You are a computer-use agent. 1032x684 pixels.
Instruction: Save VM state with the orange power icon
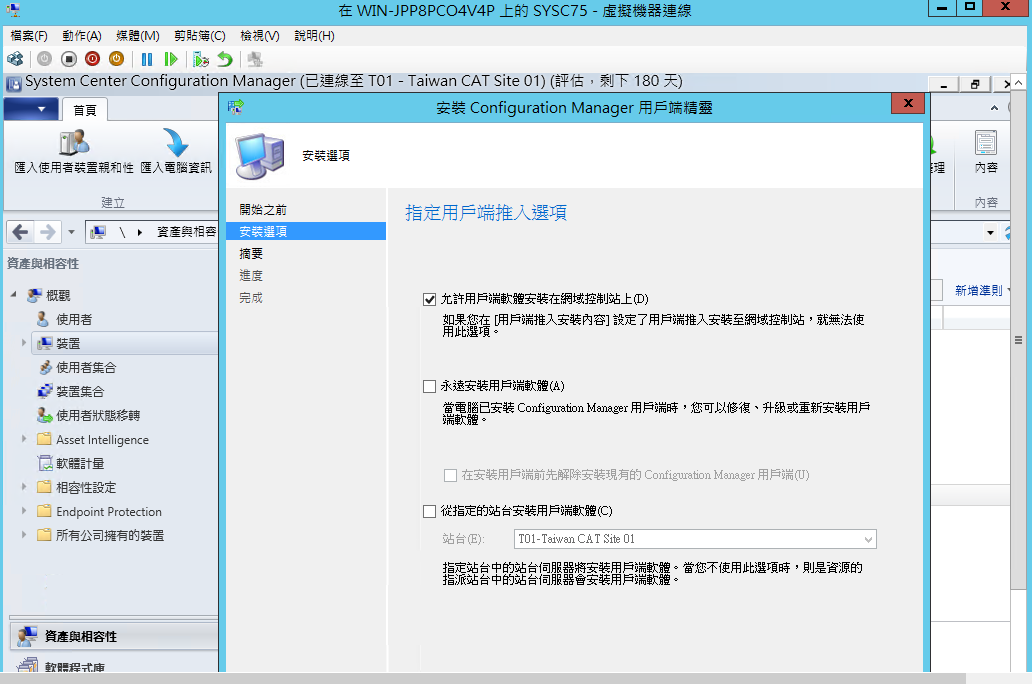116,59
